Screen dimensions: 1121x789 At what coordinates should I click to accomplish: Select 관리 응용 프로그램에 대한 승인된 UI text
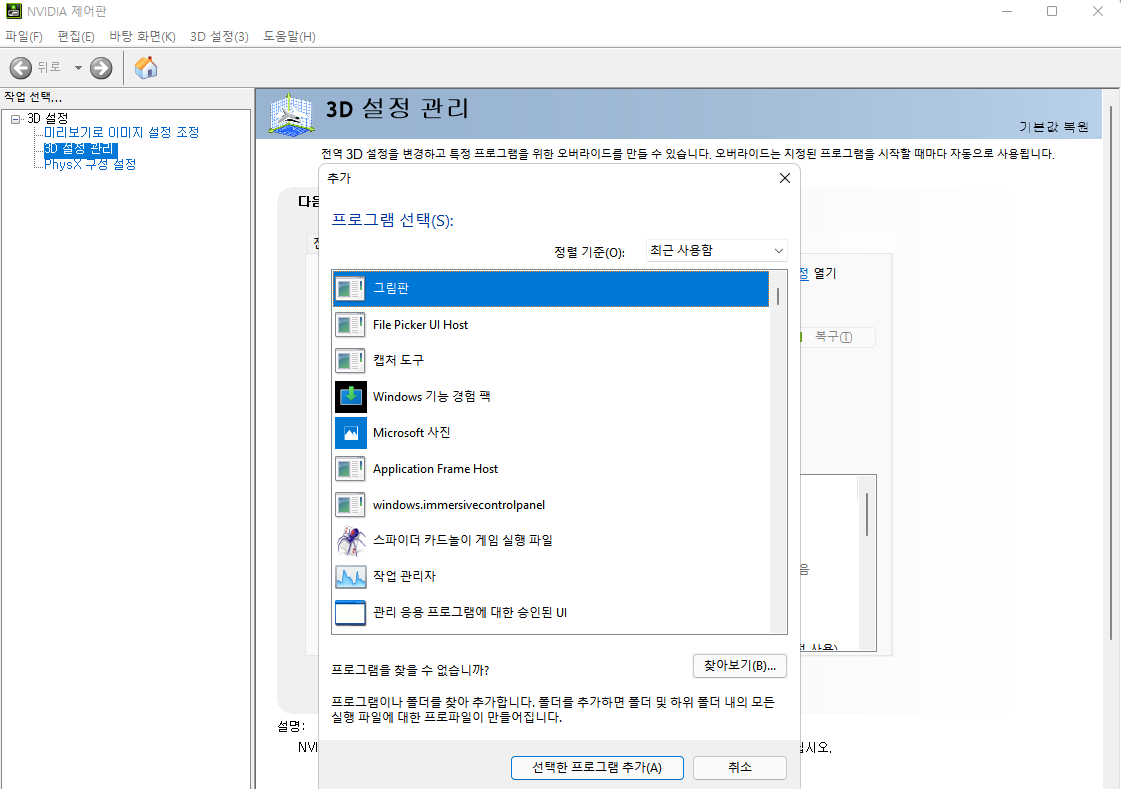click(x=470, y=612)
